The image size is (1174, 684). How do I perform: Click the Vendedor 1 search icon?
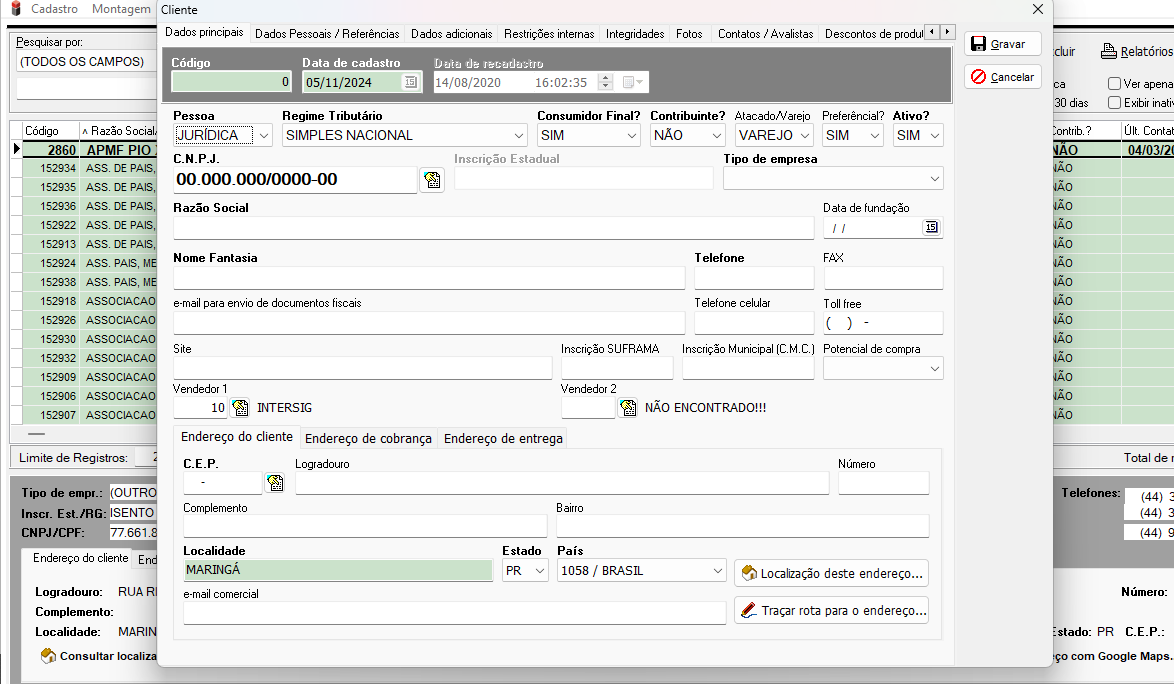click(x=240, y=408)
